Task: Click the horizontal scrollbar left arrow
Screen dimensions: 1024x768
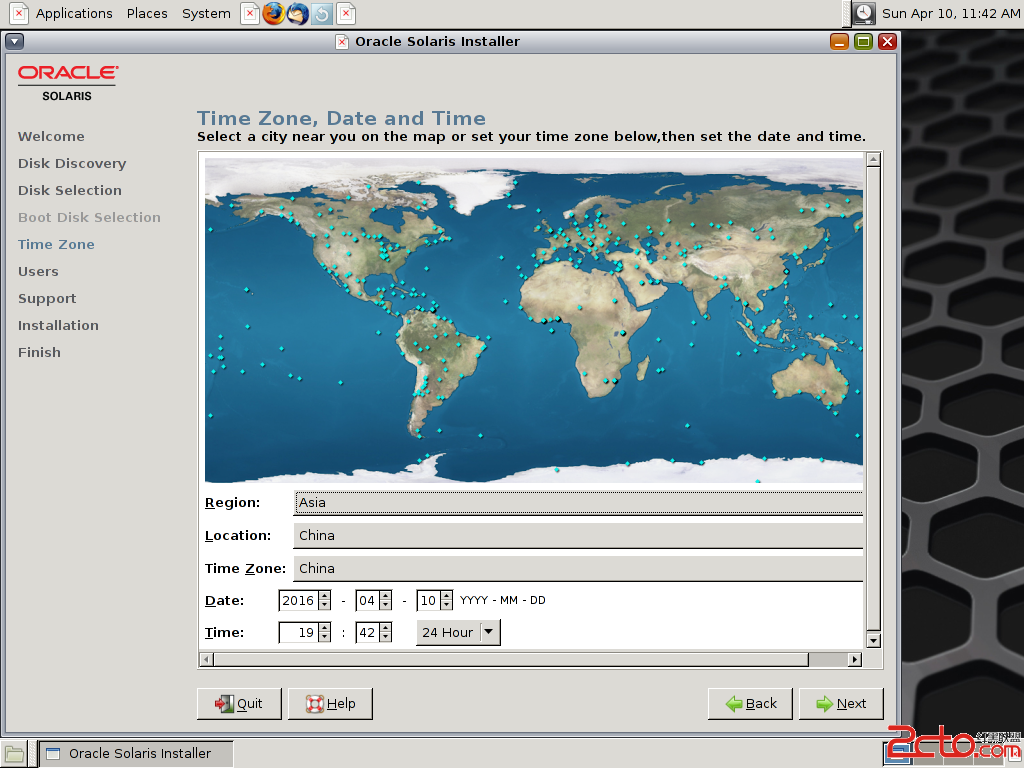Action: coord(206,660)
